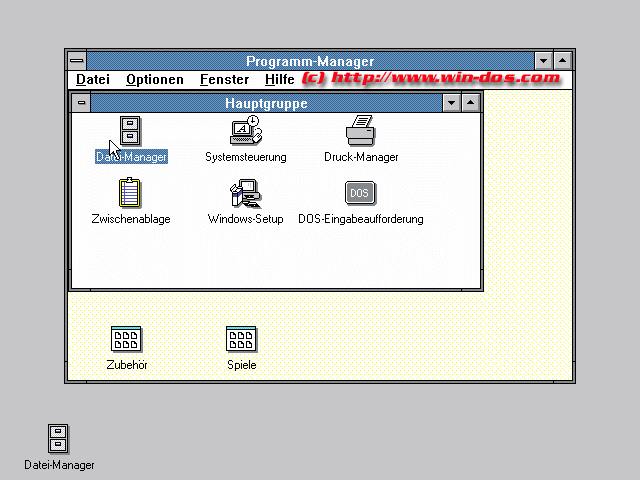Open the Datei-Manager icon in Hauptgruppe
640x480 pixels.
pos(131,131)
